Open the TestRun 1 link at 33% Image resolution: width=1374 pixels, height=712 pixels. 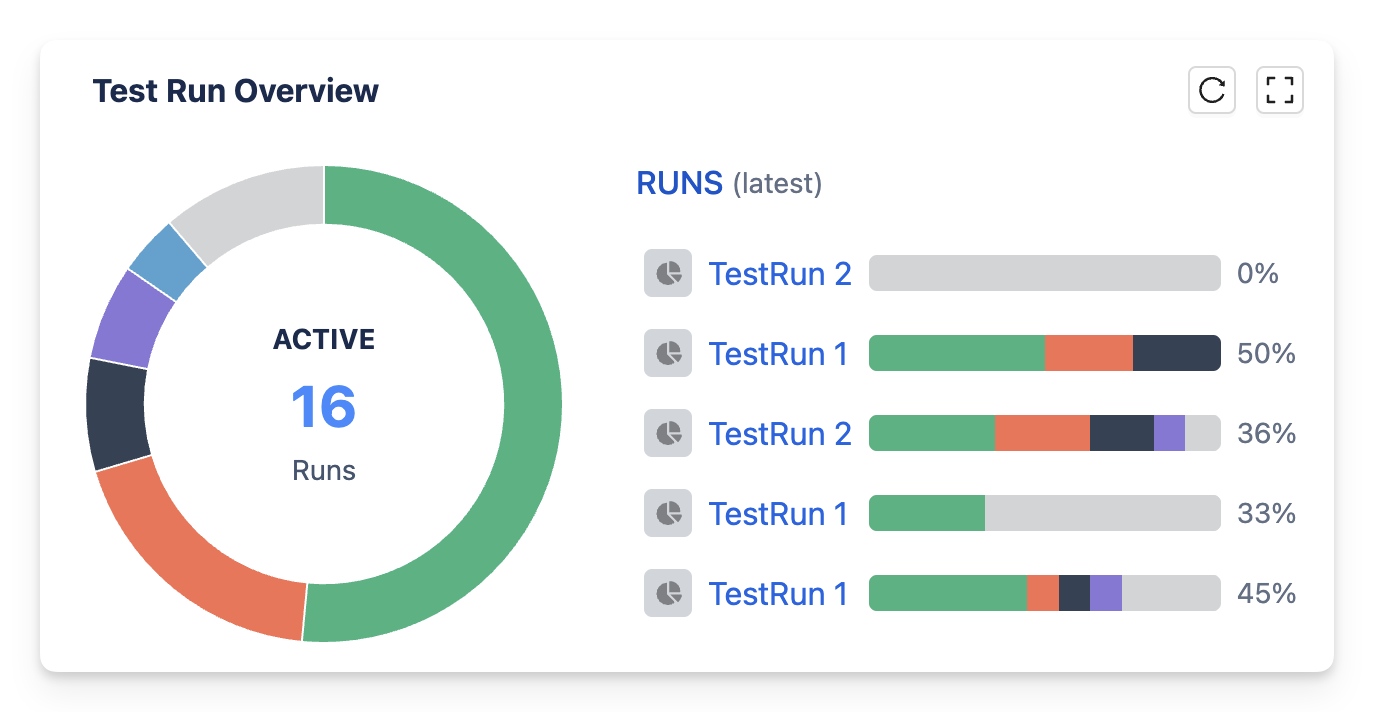pos(778,513)
